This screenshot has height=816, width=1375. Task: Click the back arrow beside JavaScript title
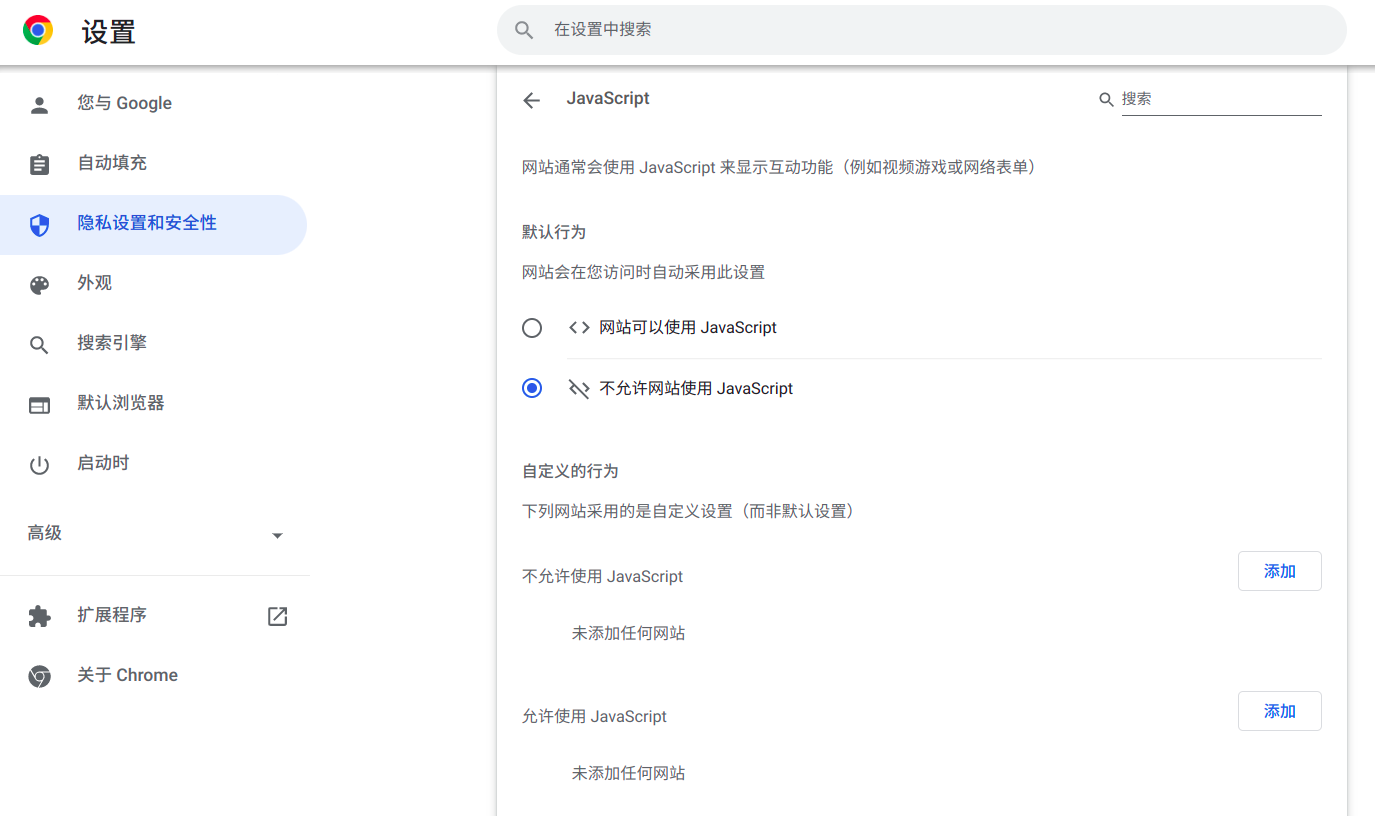tap(531, 100)
